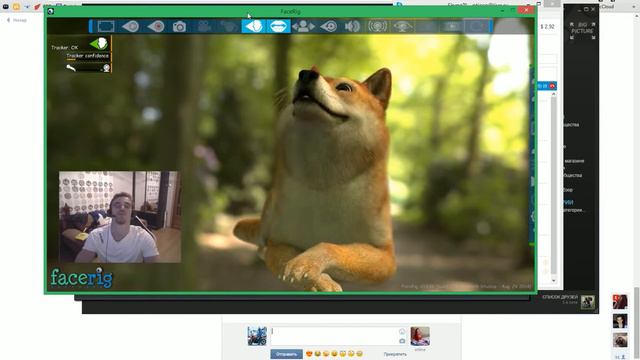Click the friend avatar beside Steam friends list
This screenshot has width=640, height=360.
click(588, 302)
